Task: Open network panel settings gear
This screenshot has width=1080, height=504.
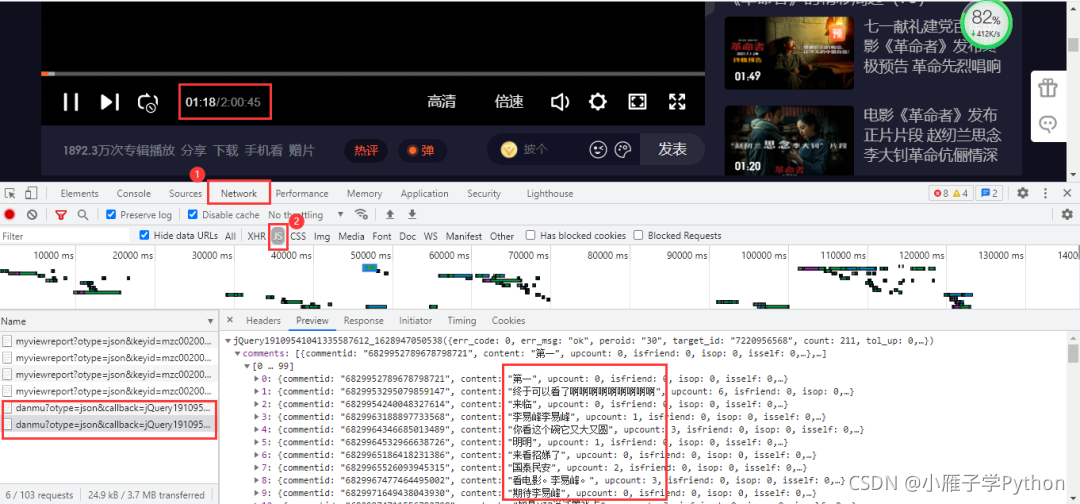Action: tap(1067, 215)
